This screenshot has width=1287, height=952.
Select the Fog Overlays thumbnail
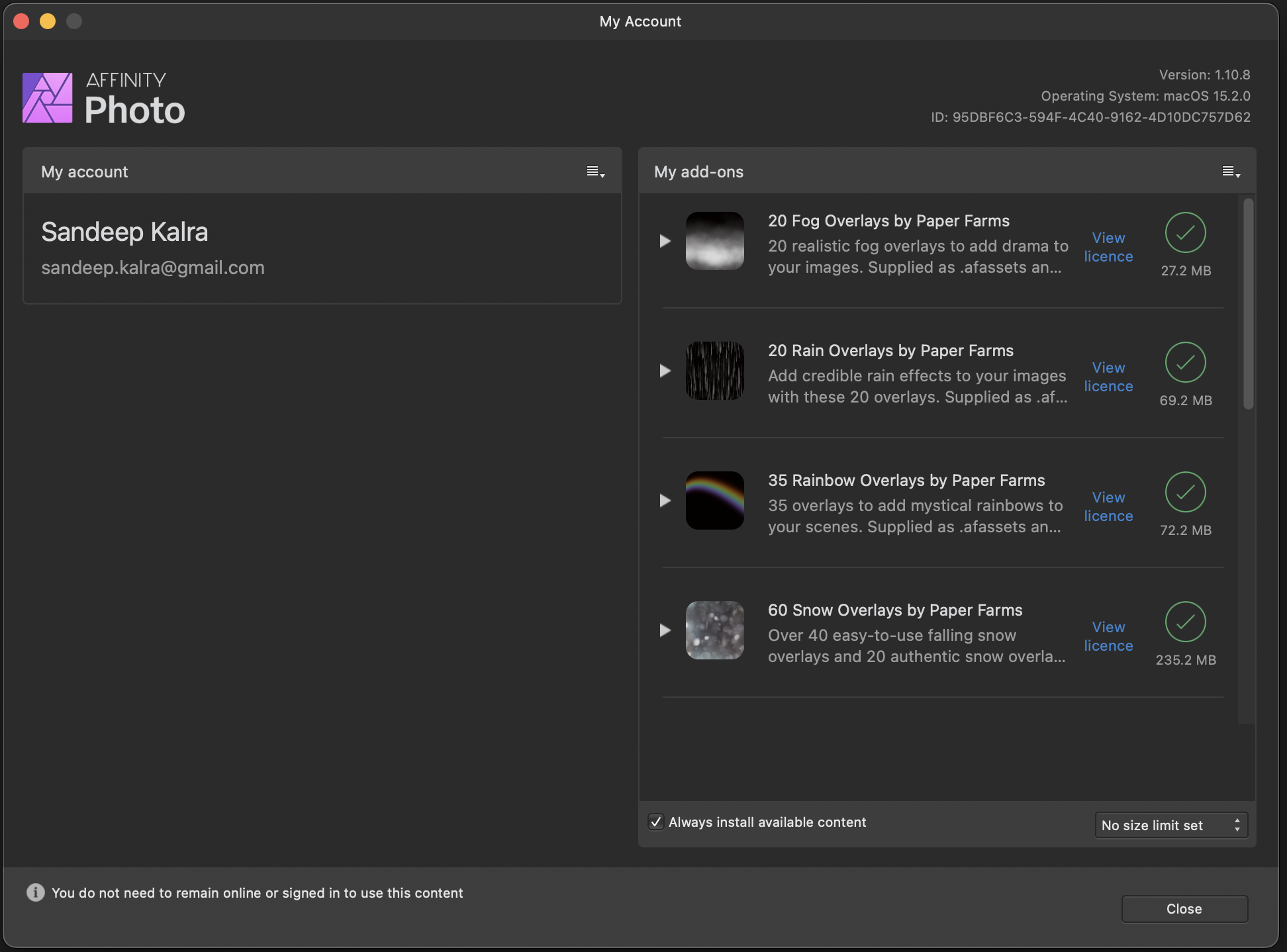pyautogui.click(x=715, y=241)
